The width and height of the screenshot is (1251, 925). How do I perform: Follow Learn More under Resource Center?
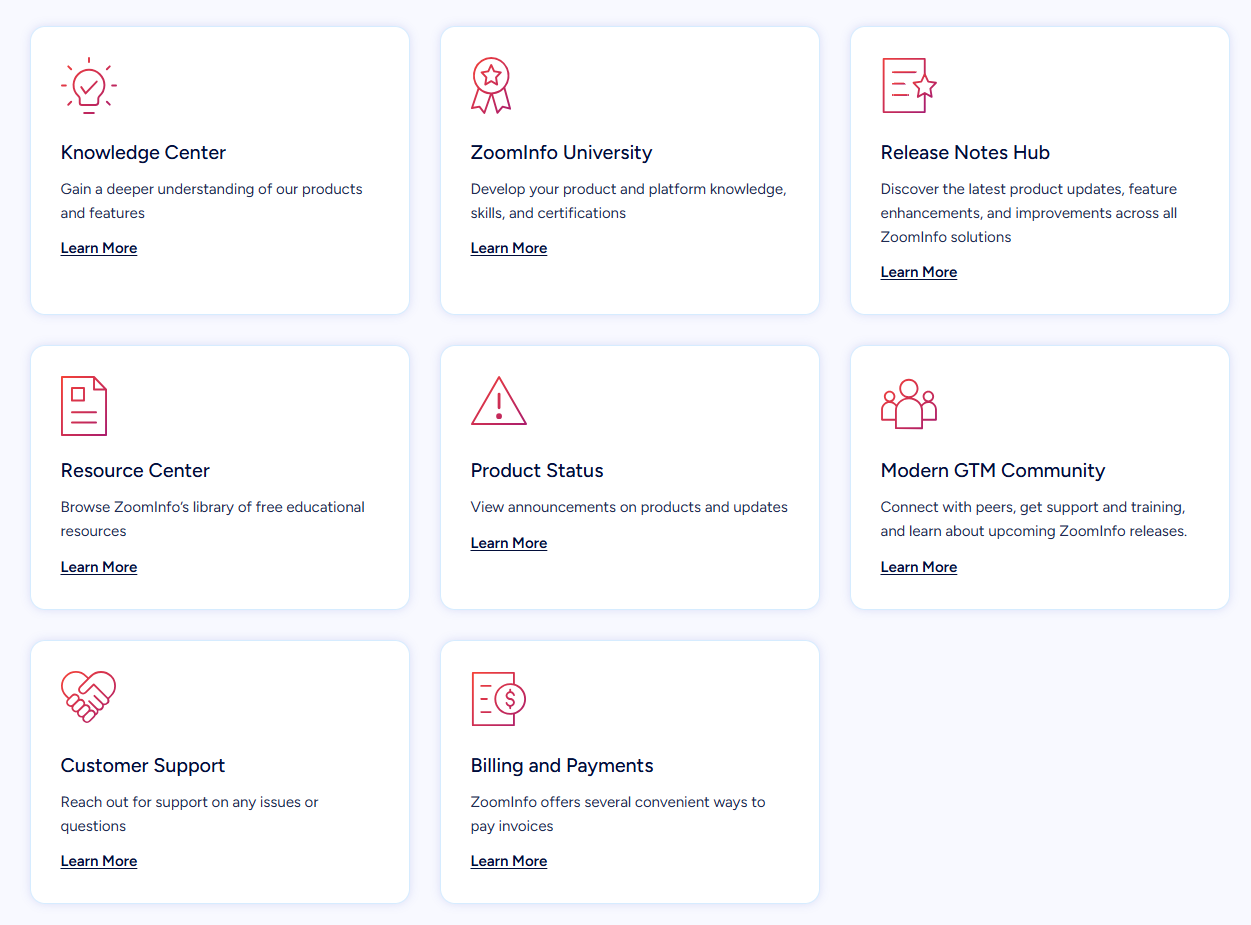(99, 567)
